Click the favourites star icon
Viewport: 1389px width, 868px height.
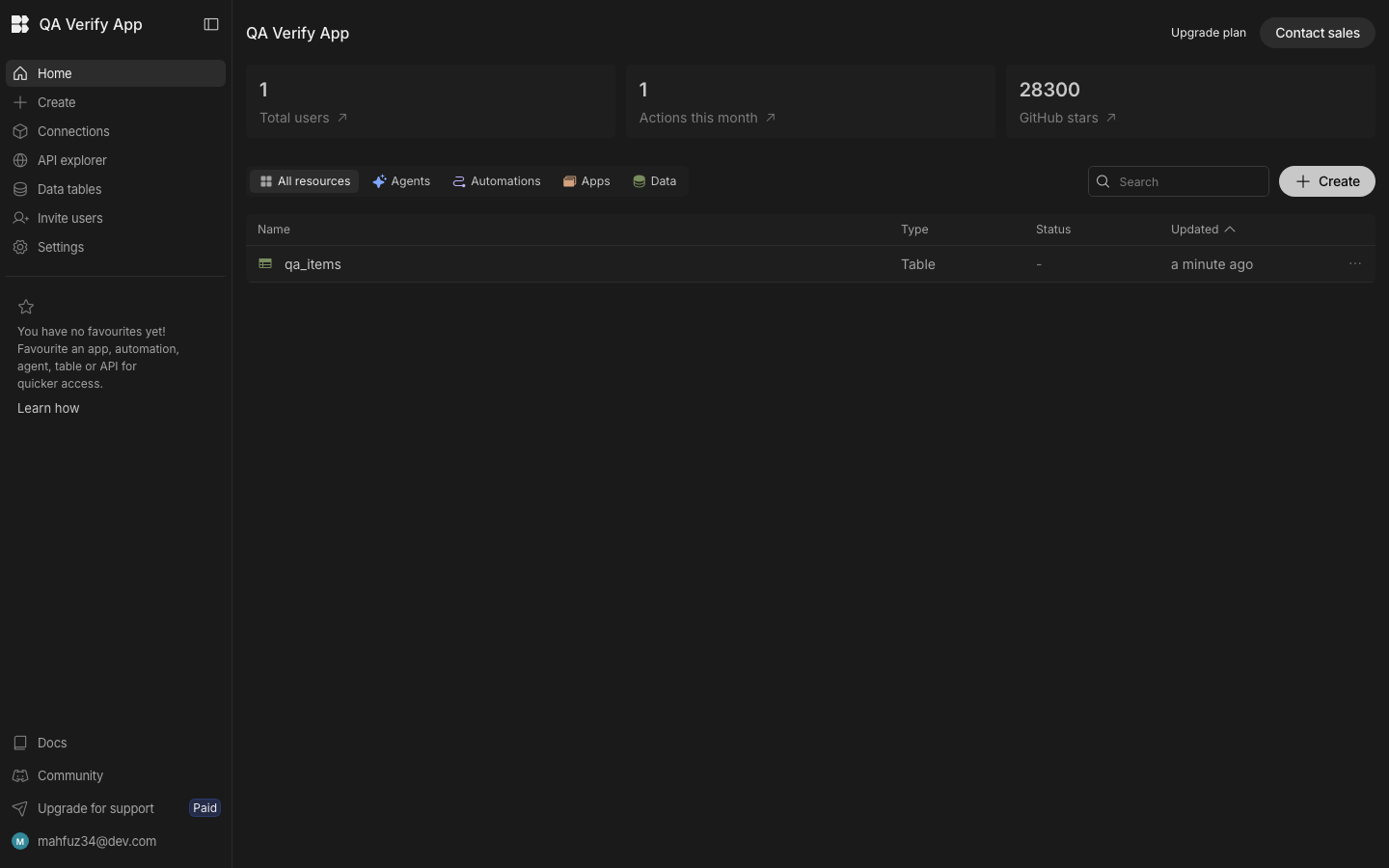(x=26, y=307)
